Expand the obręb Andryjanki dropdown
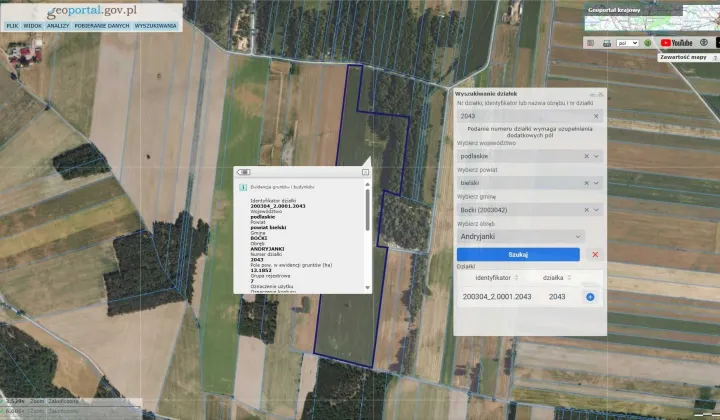 pos(580,237)
